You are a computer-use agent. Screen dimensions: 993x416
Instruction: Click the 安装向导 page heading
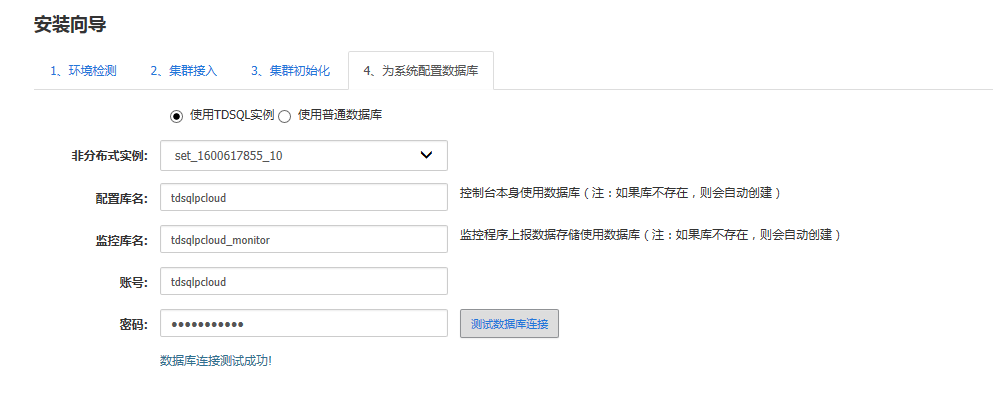pos(70,25)
